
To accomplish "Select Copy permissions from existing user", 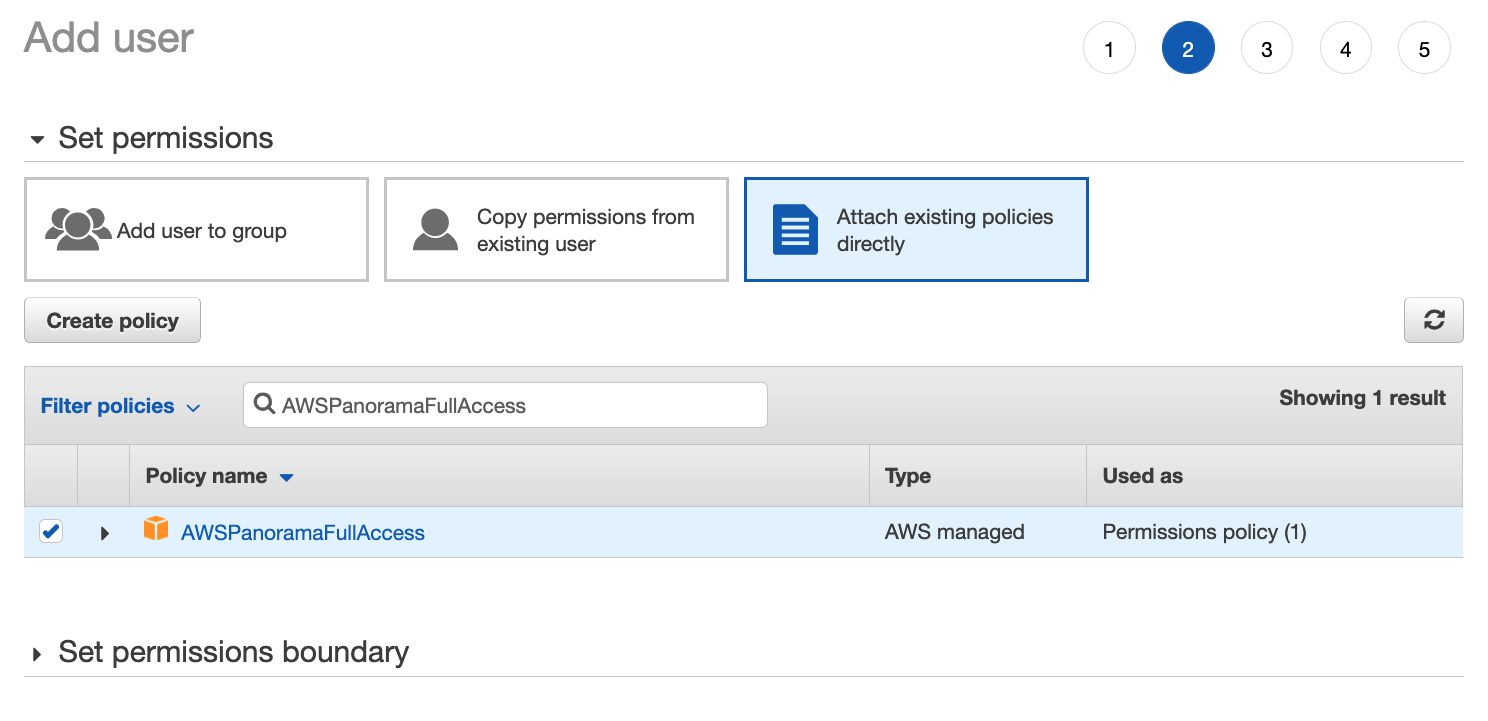I will pos(556,230).
